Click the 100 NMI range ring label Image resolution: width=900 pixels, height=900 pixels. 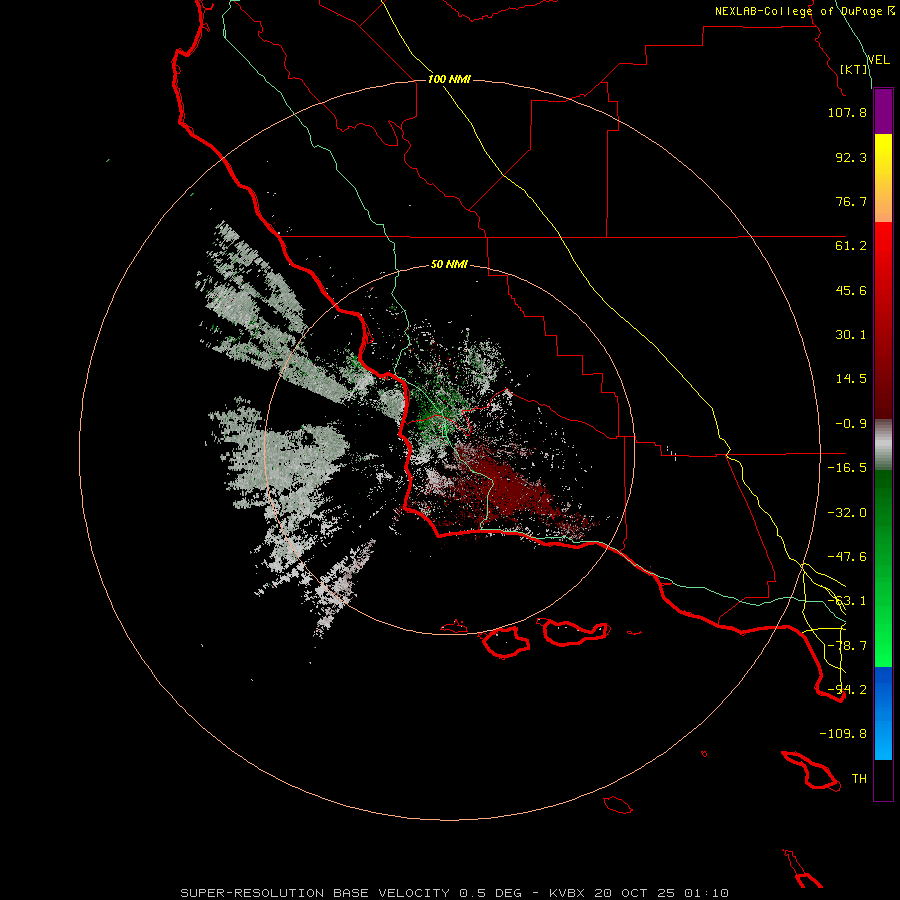pyautogui.click(x=449, y=79)
